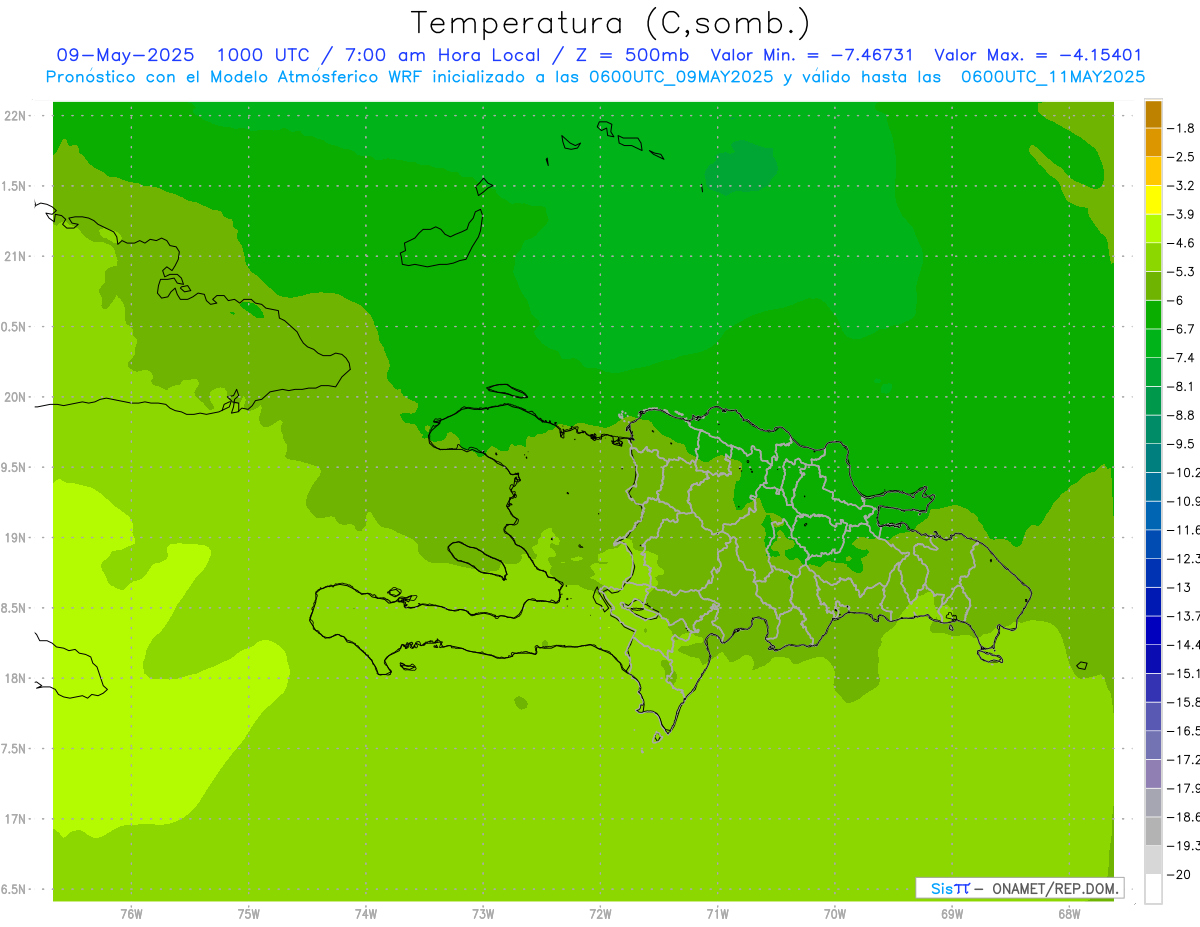Select the 68W longitude axis label

point(1069,914)
